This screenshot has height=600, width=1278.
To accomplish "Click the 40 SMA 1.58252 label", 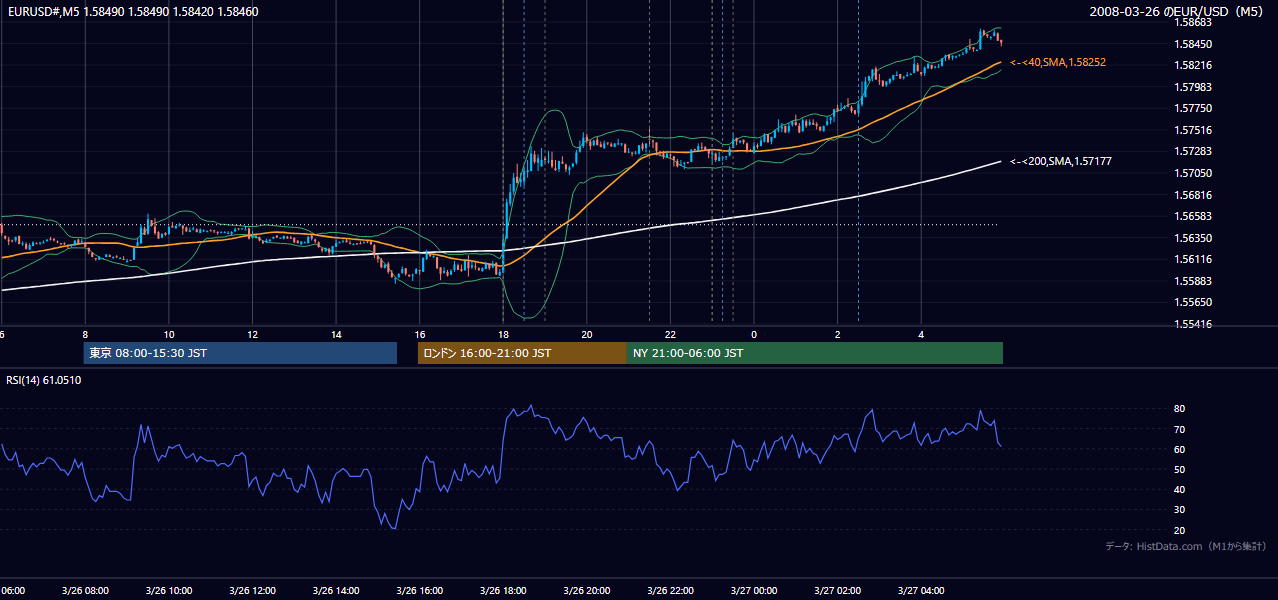I will point(1058,62).
